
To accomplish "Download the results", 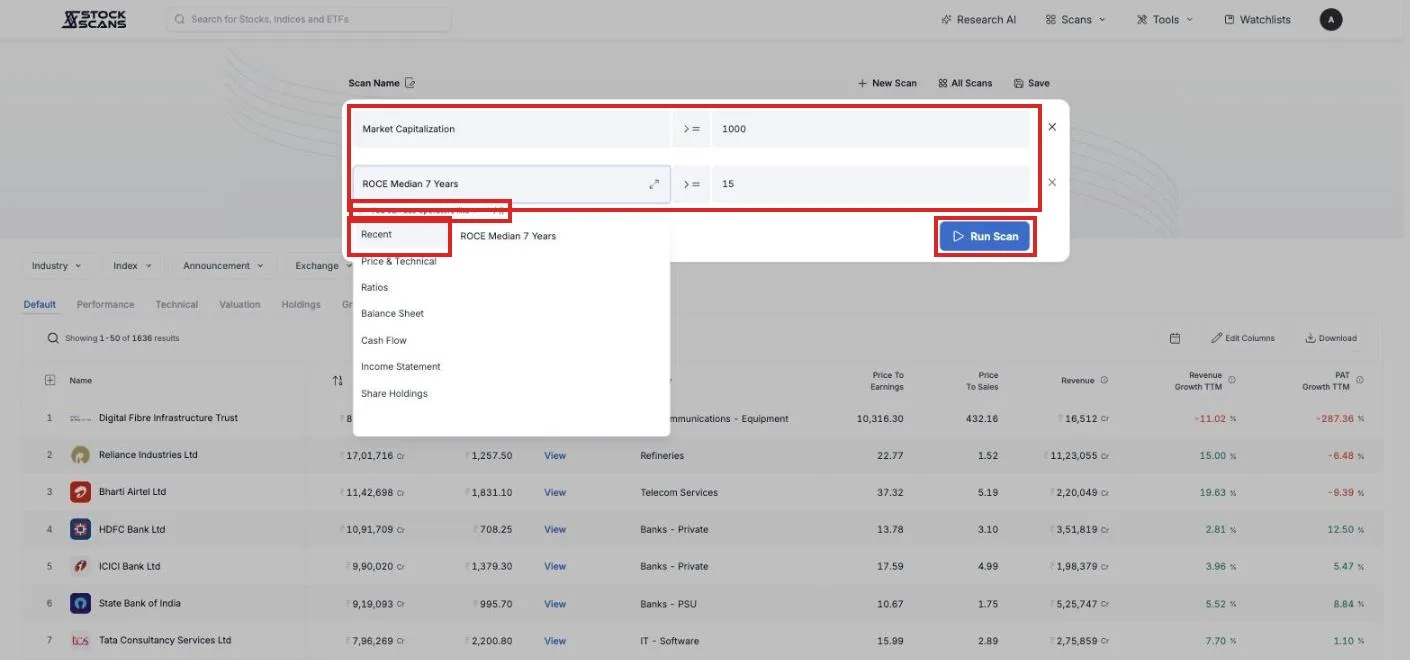I will point(1331,338).
